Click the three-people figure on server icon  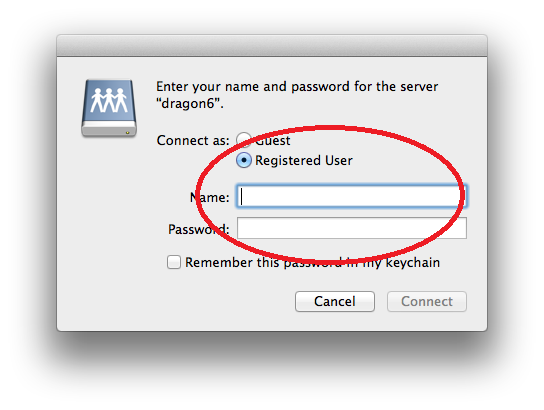[x=109, y=100]
